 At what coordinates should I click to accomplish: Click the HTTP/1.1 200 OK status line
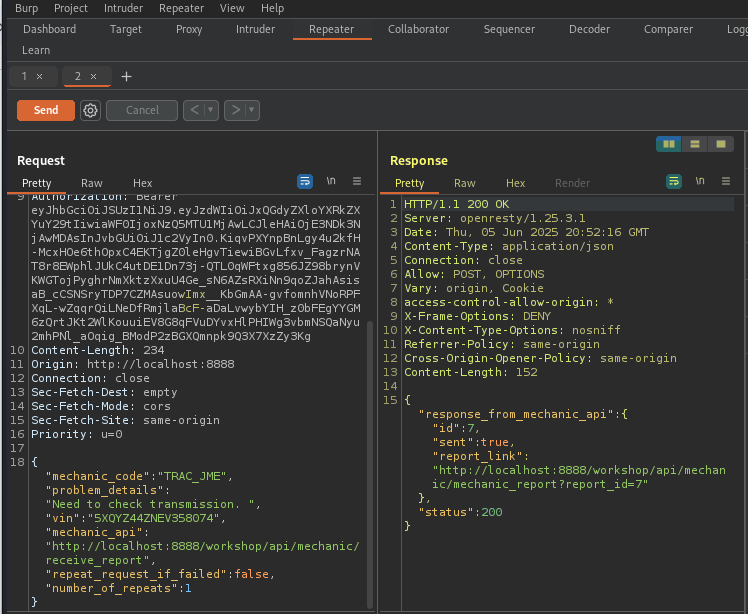point(457,204)
